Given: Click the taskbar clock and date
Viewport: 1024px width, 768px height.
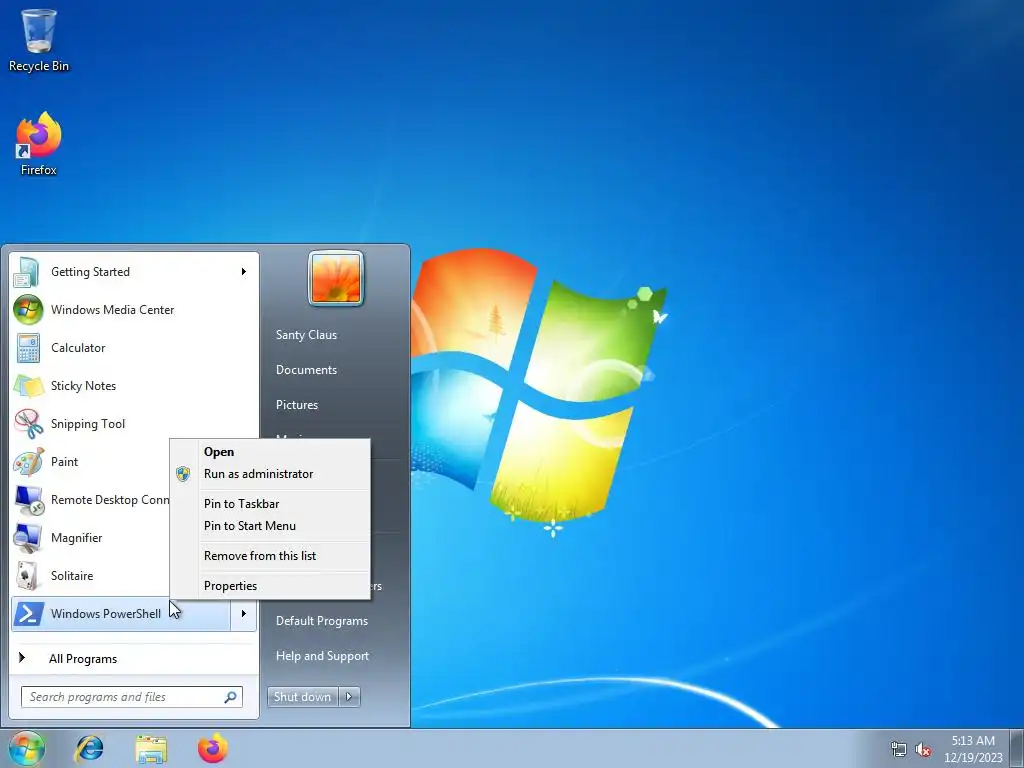Looking at the screenshot, I should (x=973, y=749).
